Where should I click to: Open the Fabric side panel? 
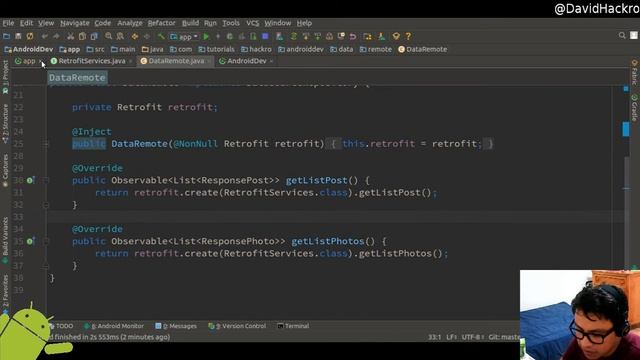click(634, 72)
